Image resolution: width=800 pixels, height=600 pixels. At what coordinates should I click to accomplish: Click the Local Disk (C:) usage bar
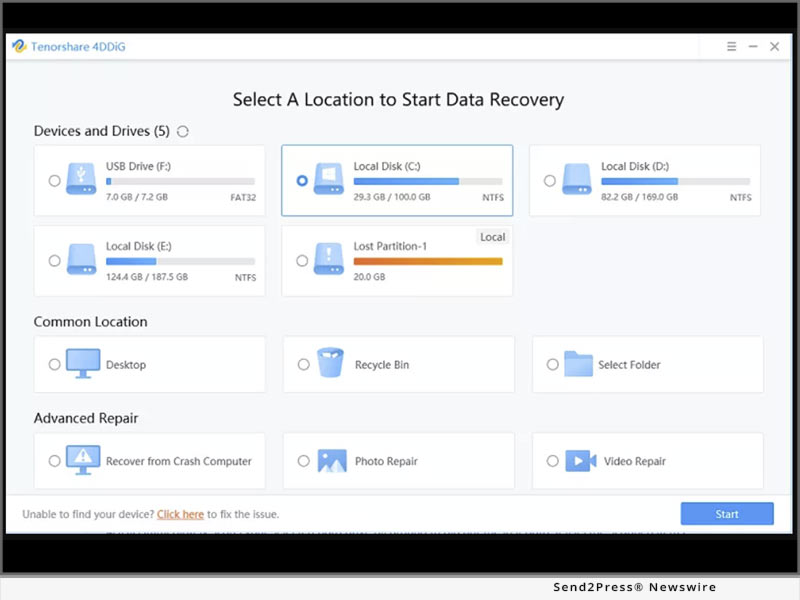(428, 181)
